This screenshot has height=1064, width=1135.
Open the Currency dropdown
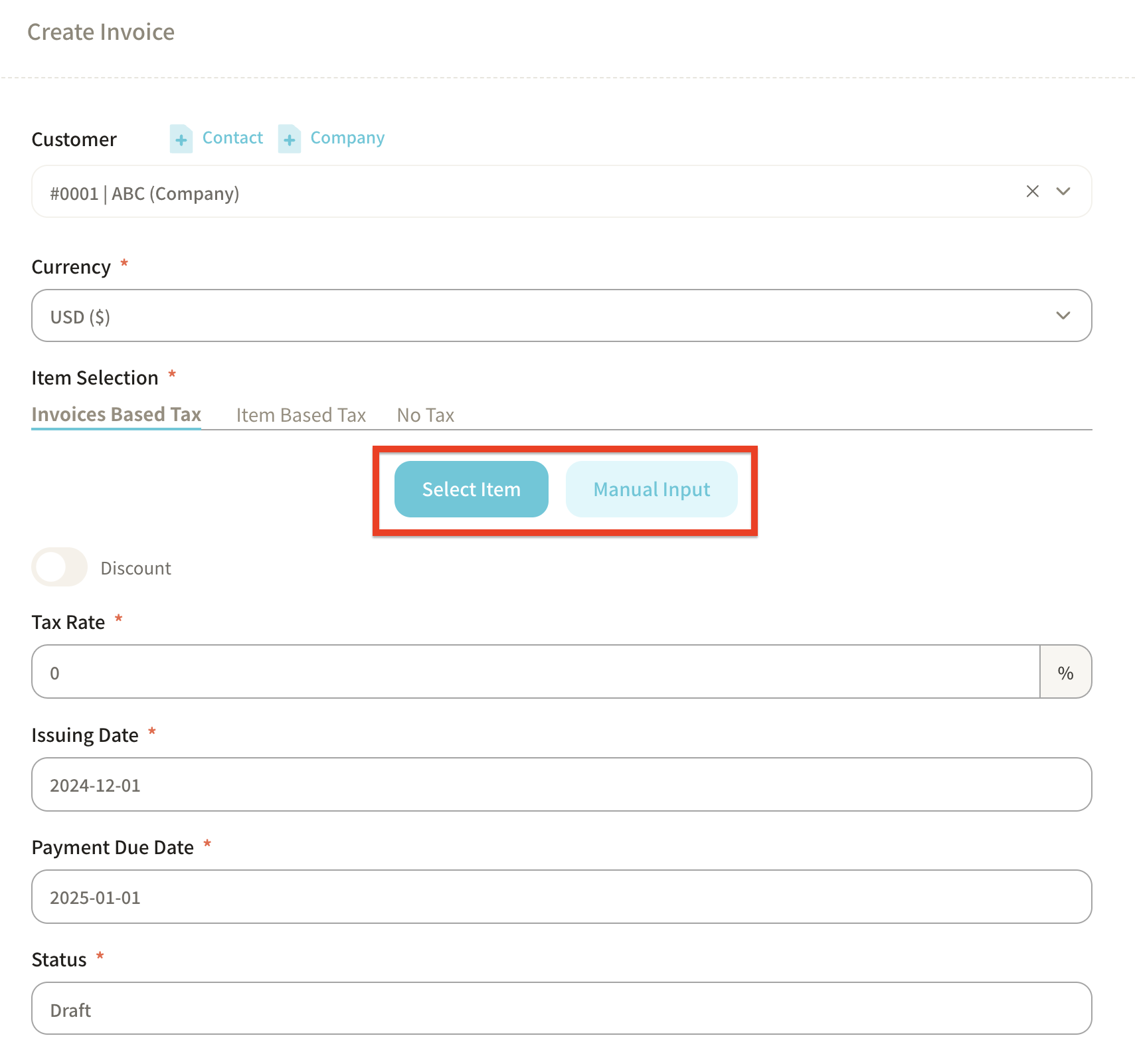pos(561,315)
